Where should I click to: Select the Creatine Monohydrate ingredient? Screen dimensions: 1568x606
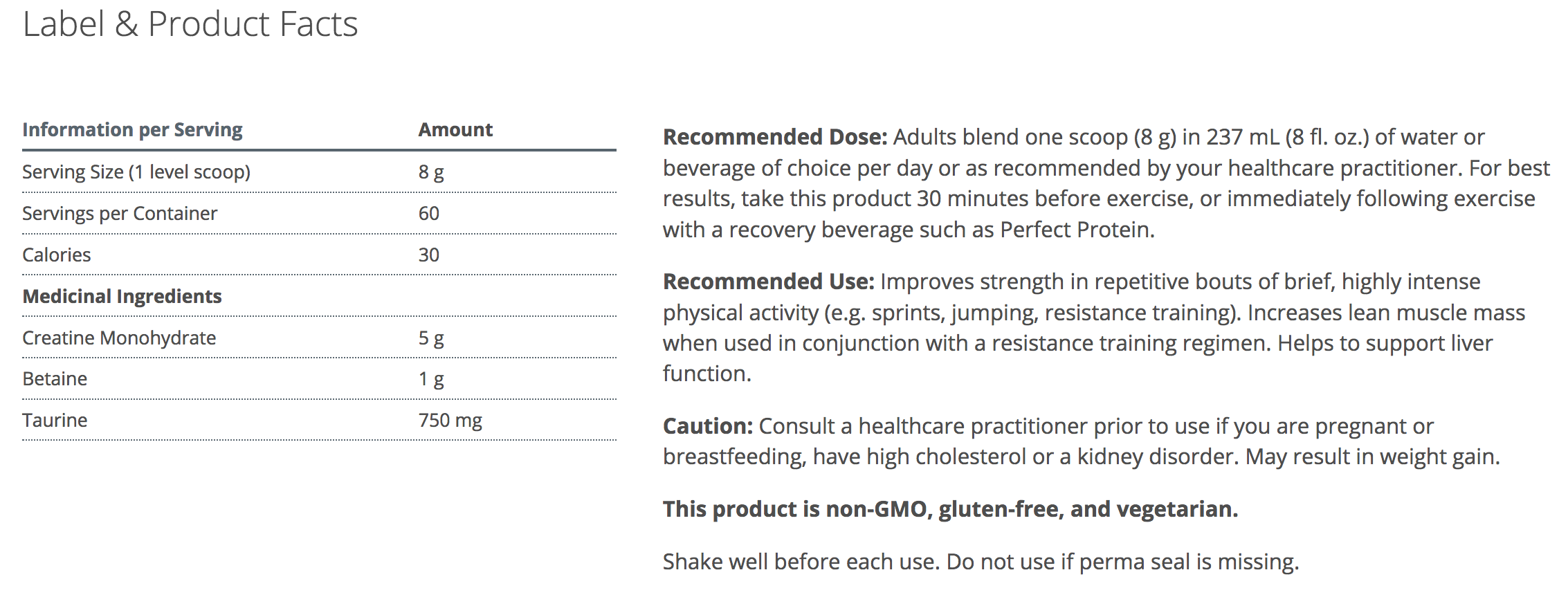119,338
